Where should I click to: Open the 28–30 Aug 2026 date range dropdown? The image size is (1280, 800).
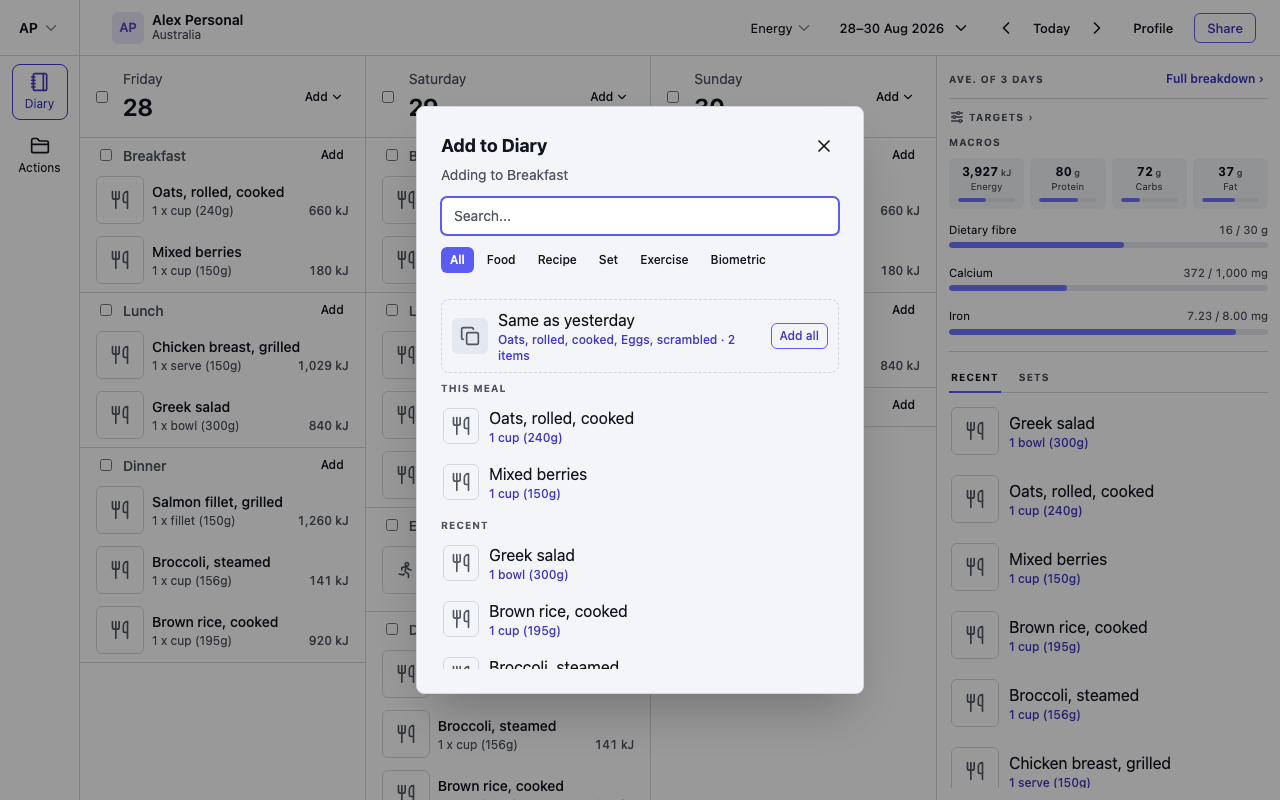(x=903, y=28)
